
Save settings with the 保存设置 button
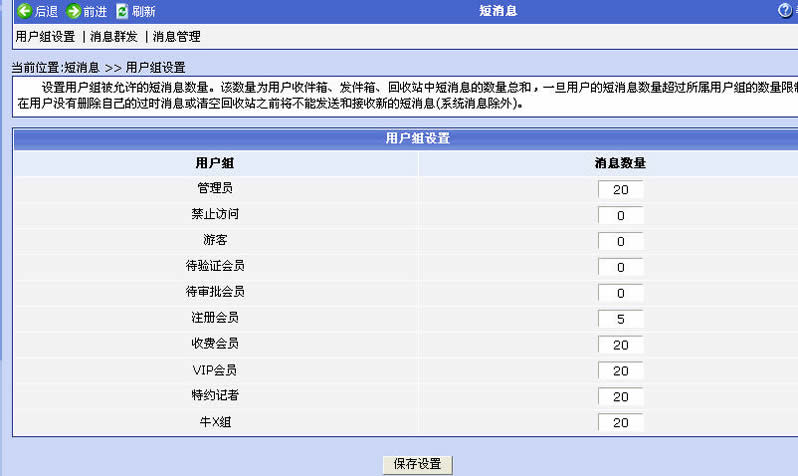pyautogui.click(x=417, y=464)
